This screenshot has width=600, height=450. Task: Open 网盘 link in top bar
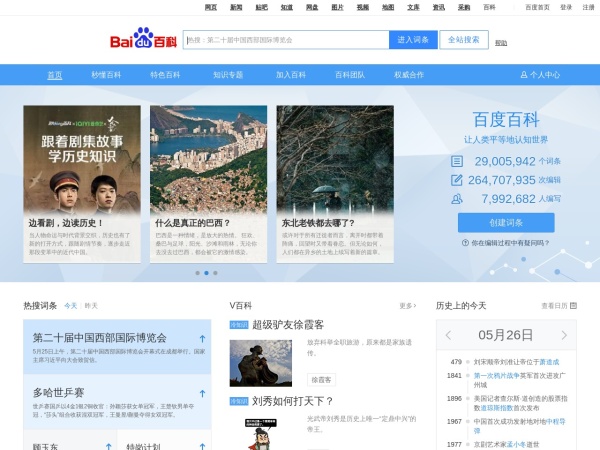tap(312, 7)
